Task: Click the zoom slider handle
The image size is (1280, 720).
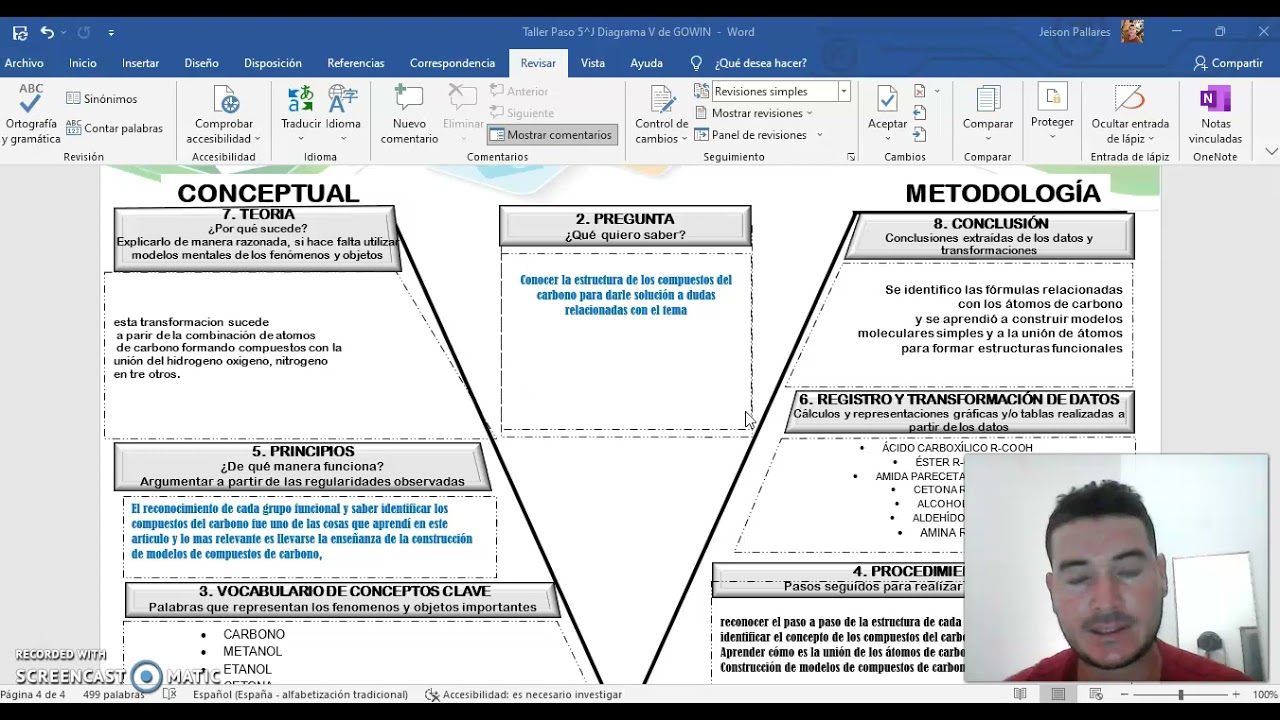Action: 1181,694
